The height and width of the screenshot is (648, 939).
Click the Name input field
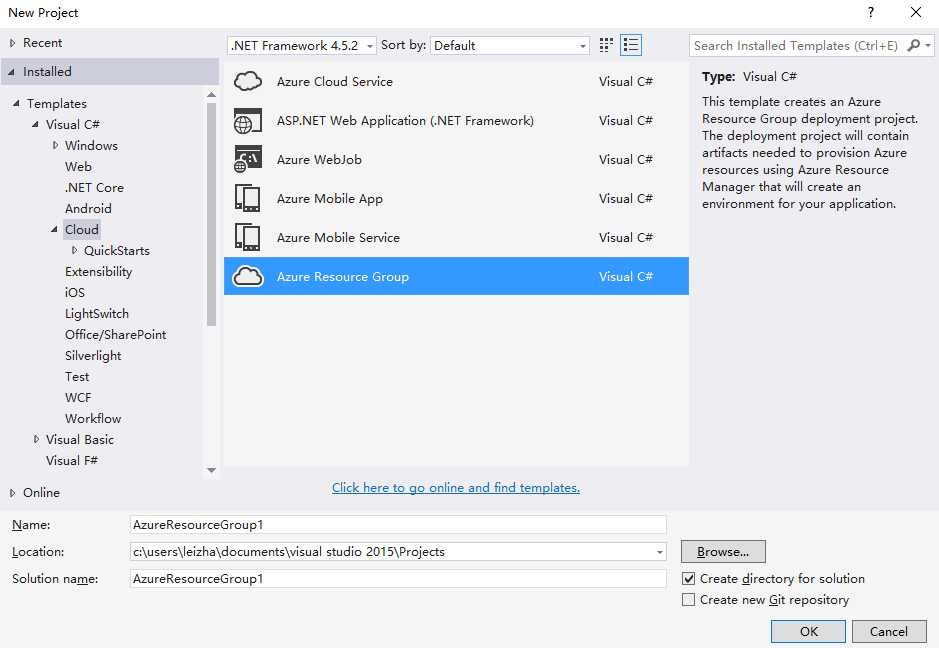point(398,525)
